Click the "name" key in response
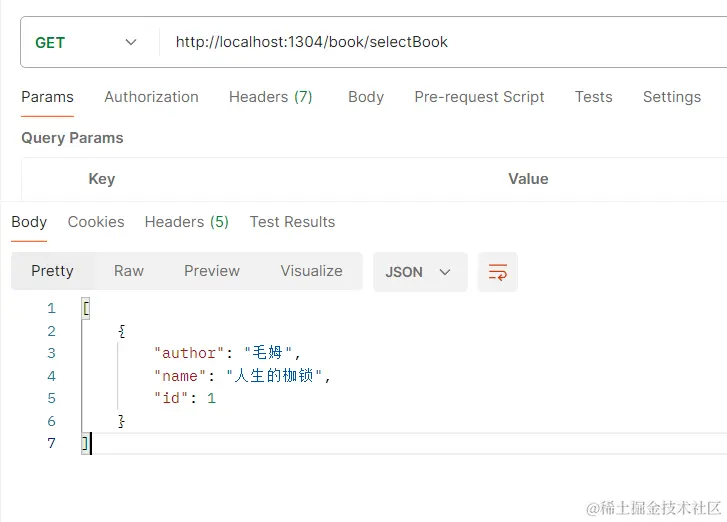Viewport: 727px width, 522px height. pos(180,376)
